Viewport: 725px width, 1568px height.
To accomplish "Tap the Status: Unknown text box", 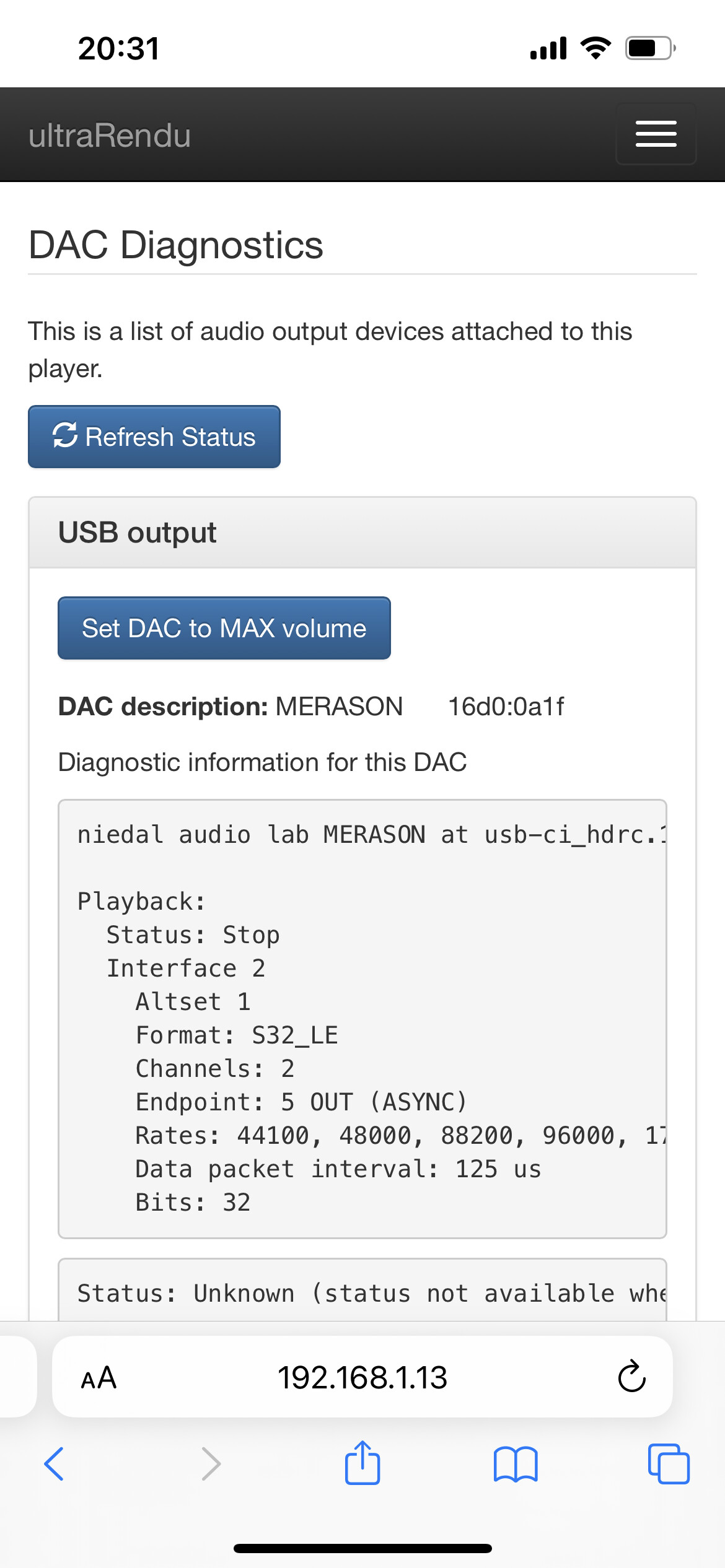I will (x=362, y=1293).
